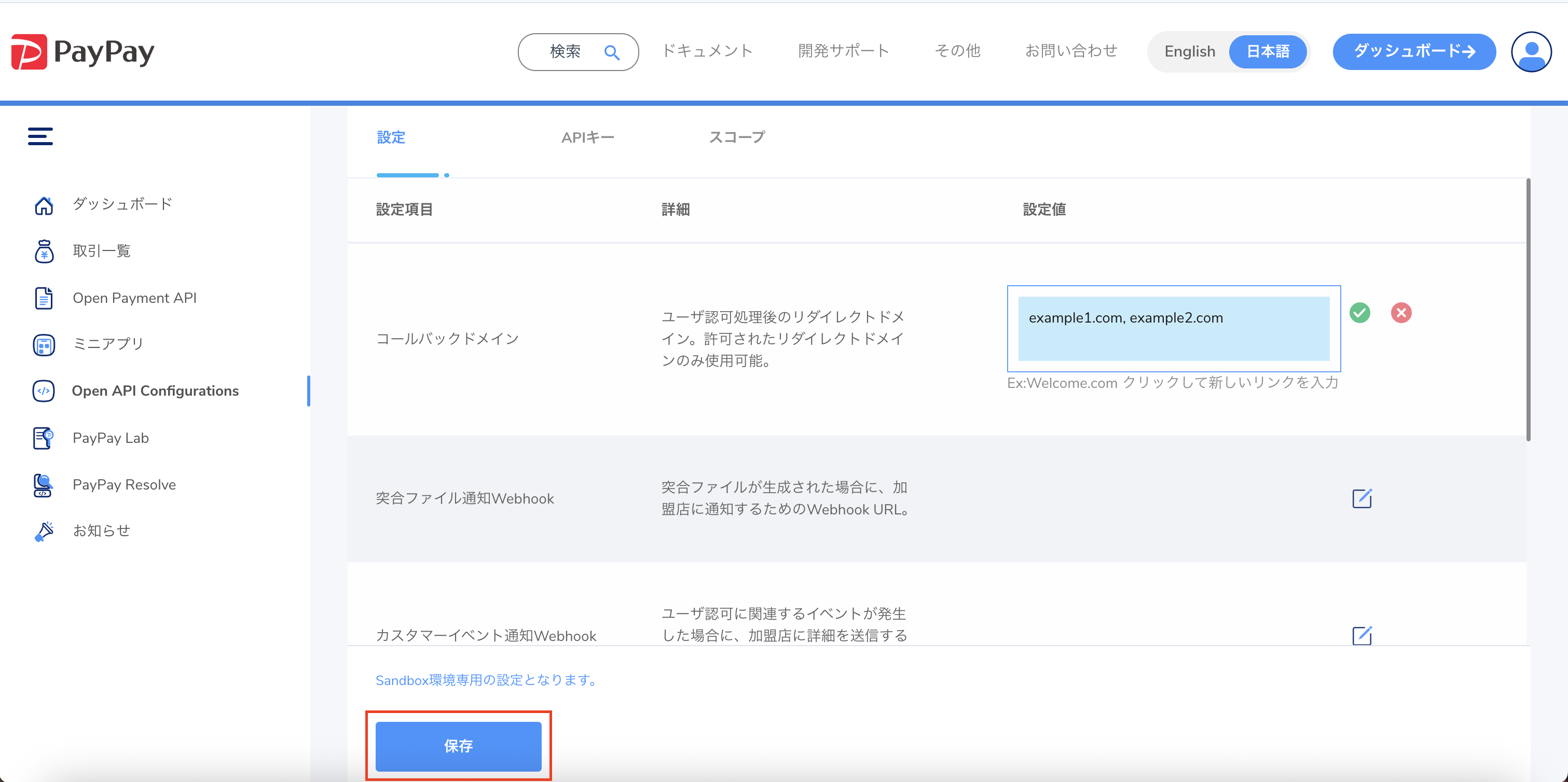The image size is (1568, 782).
Task: Click the Ex:Welcome.com hint text
Action: click(1173, 383)
